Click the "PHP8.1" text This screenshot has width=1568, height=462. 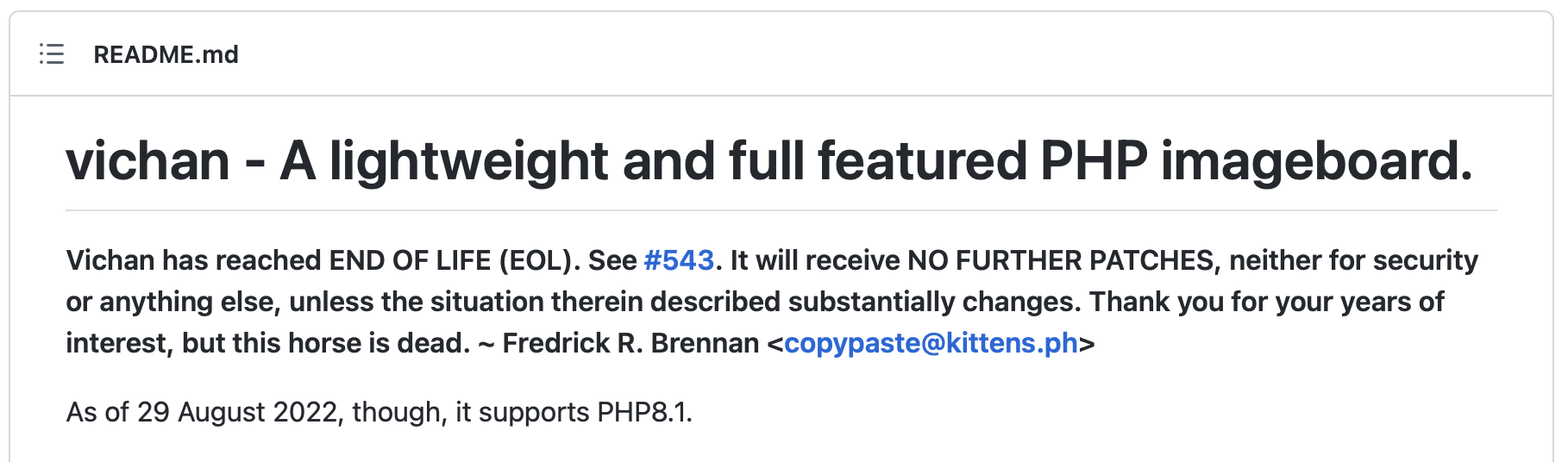643,412
